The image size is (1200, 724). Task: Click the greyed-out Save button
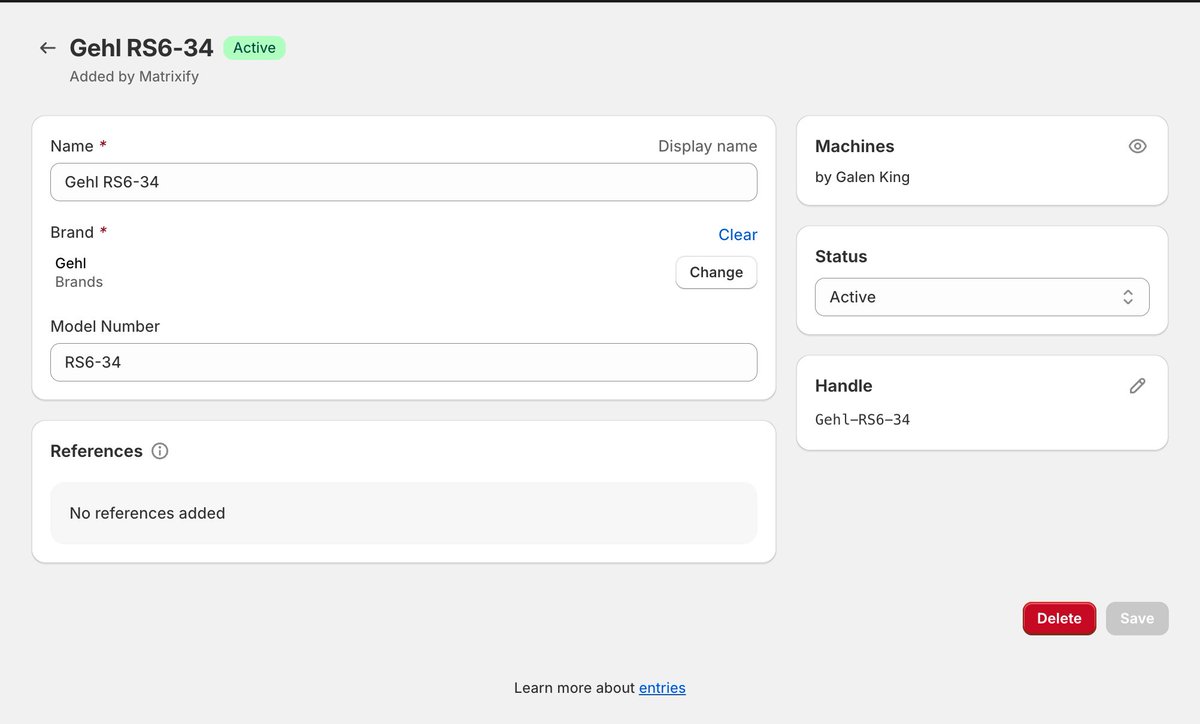pos(1137,618)
